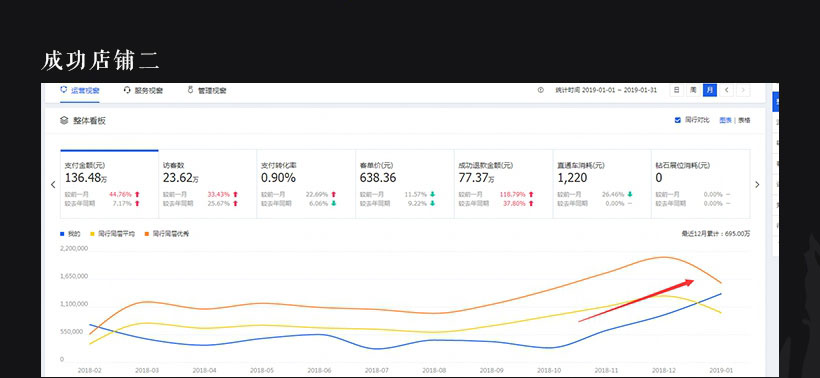Click the 33.43% change value
Screen dimensions: 820x378
[219, 194]
